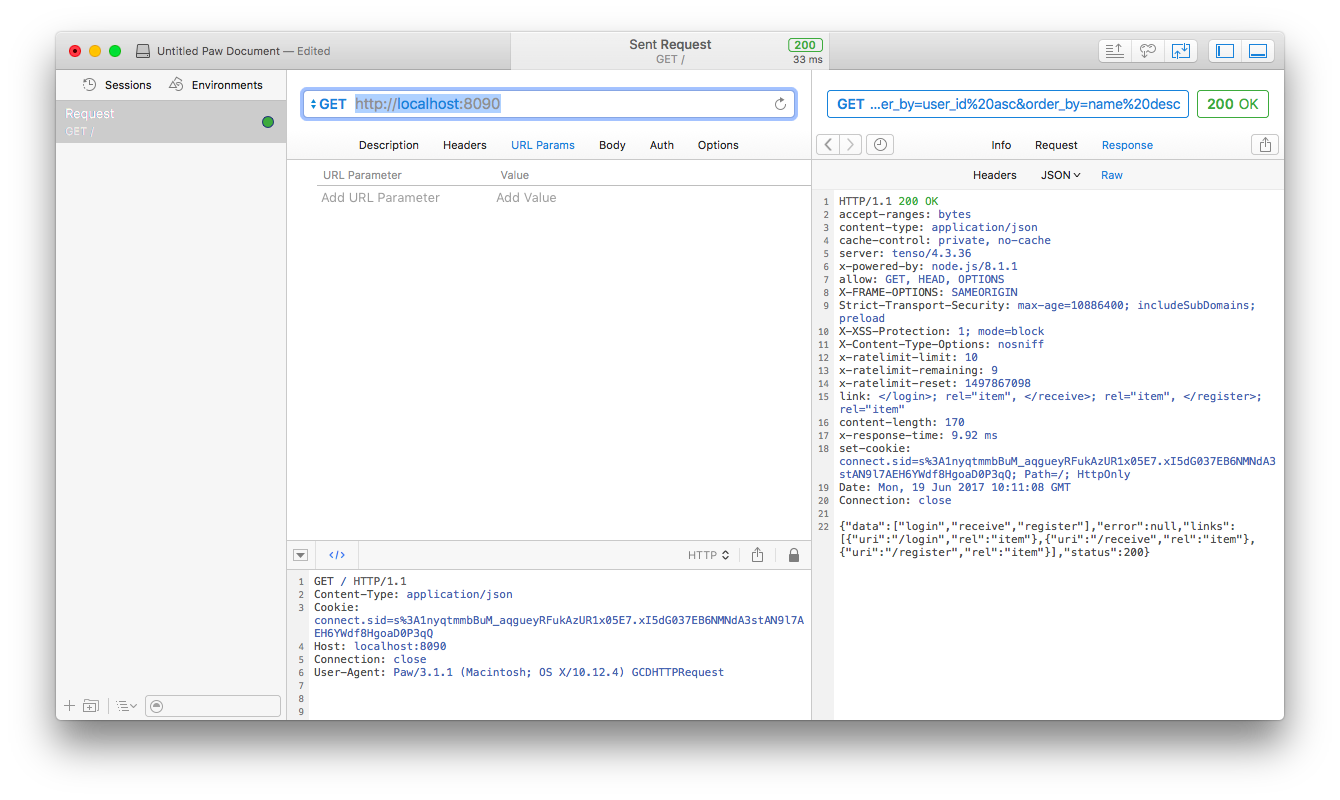The width and height of the screenshot is (1340, 800).
Task: Click the Sent Request title text
Action: click(670, 45)
